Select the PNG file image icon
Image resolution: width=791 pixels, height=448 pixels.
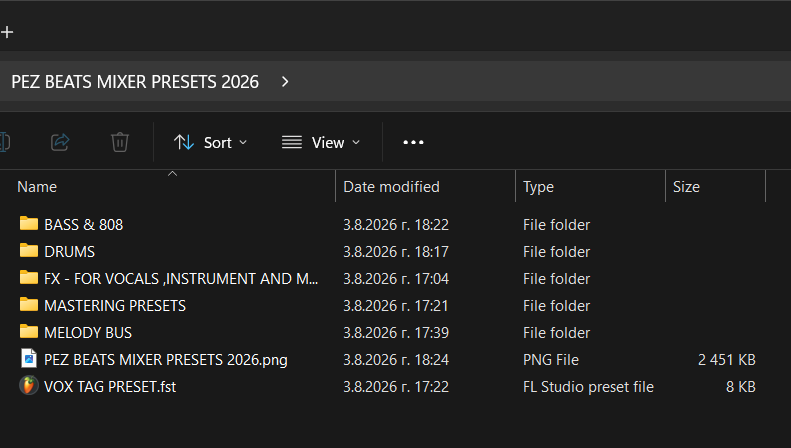(29, 359)
